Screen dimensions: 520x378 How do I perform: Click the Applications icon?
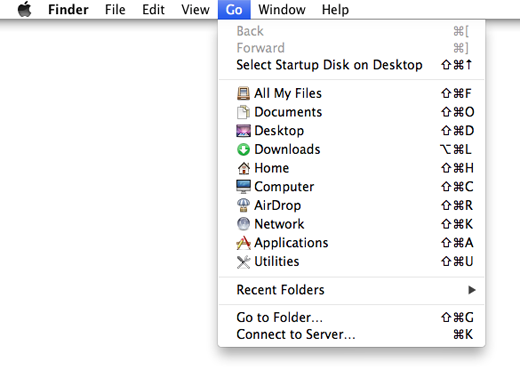pyautogui.click(x=243, y=243)
